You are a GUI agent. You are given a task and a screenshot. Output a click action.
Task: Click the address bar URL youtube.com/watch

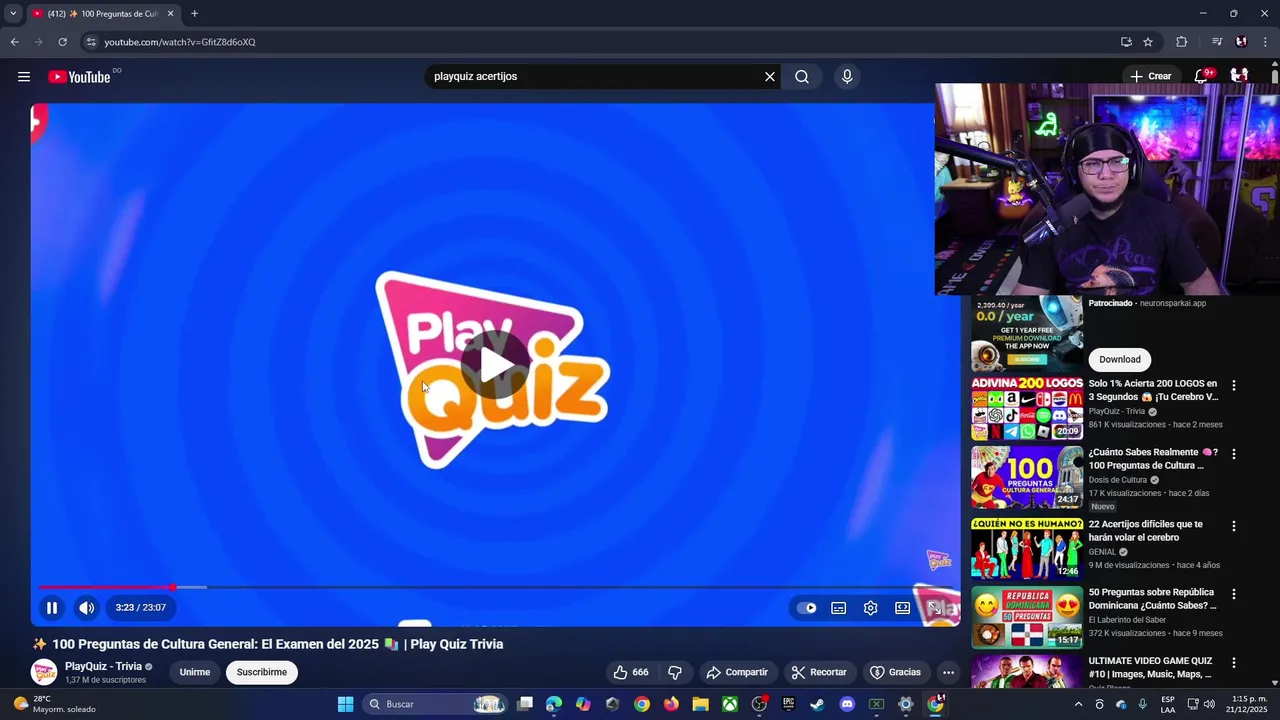pos(180,42)
